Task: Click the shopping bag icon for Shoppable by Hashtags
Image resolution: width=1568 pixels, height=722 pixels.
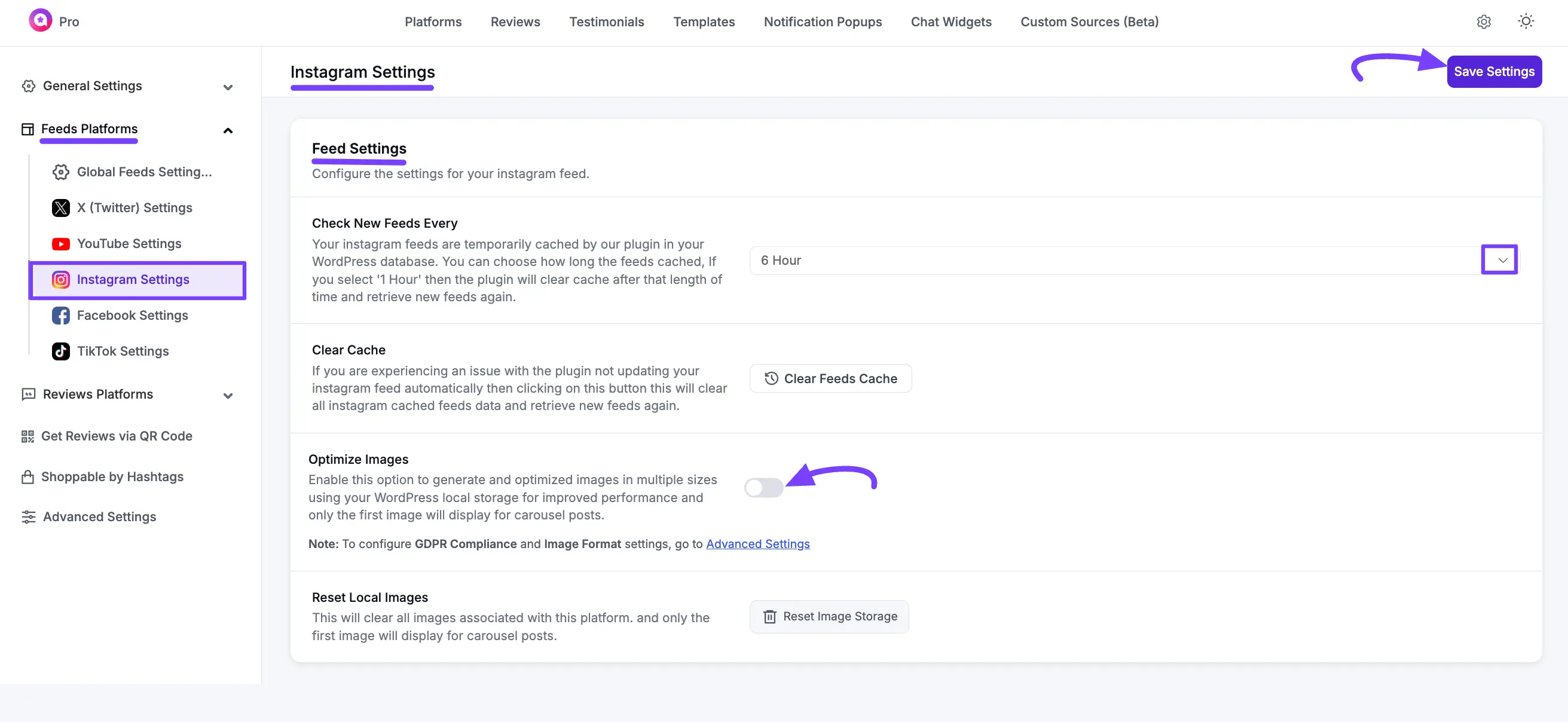Action: pyautogui.click(x=27, y=477)
